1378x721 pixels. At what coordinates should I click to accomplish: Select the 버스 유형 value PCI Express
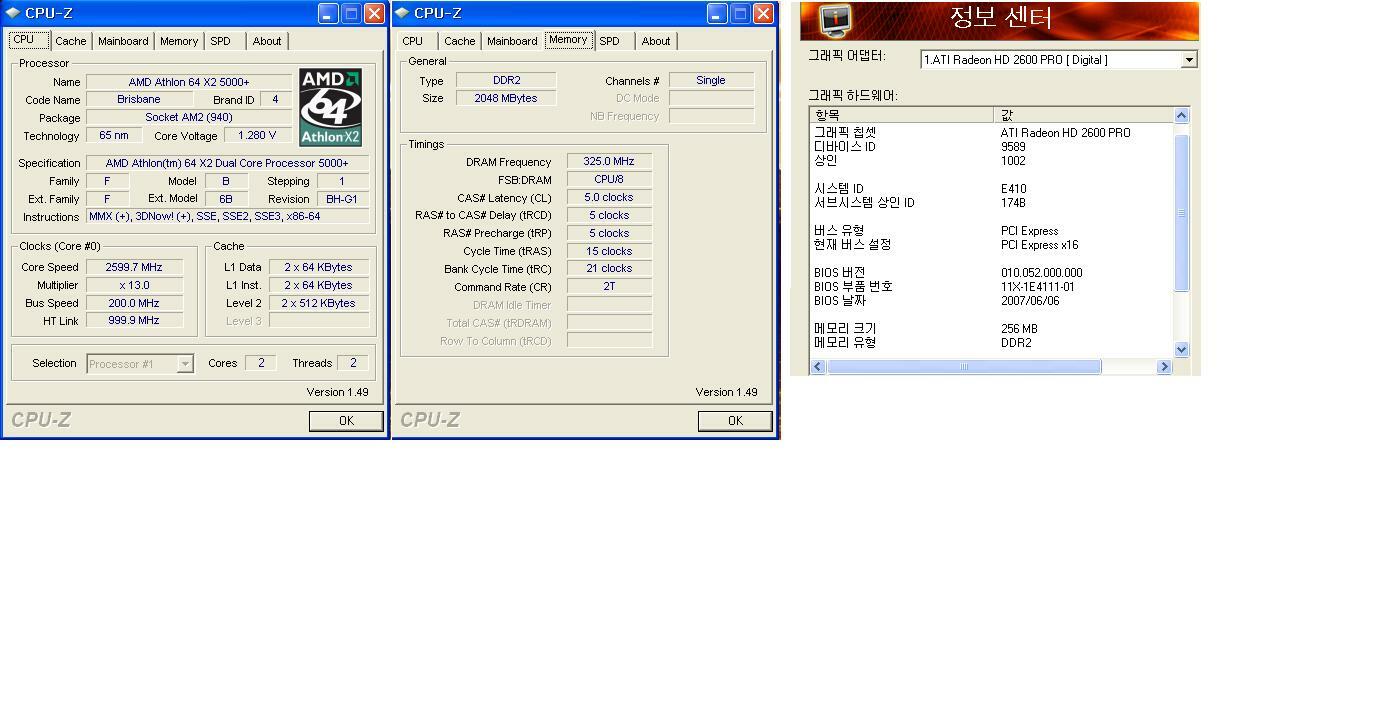[1029, 231]
